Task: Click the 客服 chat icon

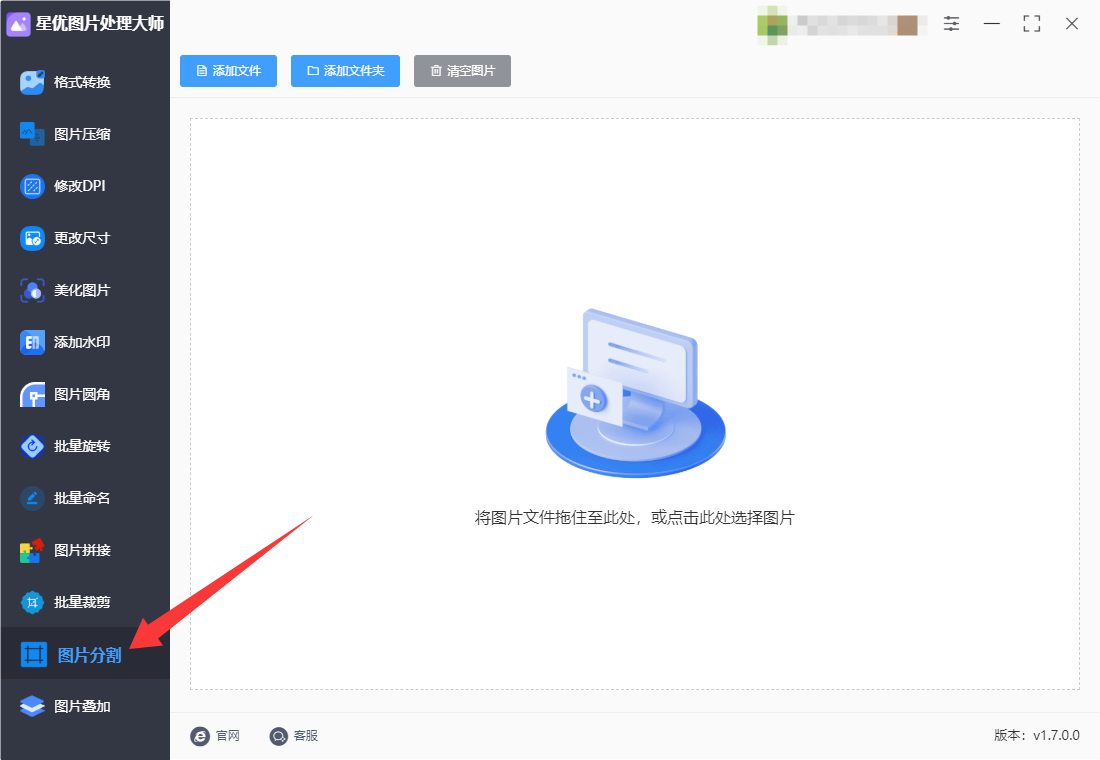Action: (x=279, y=735)
